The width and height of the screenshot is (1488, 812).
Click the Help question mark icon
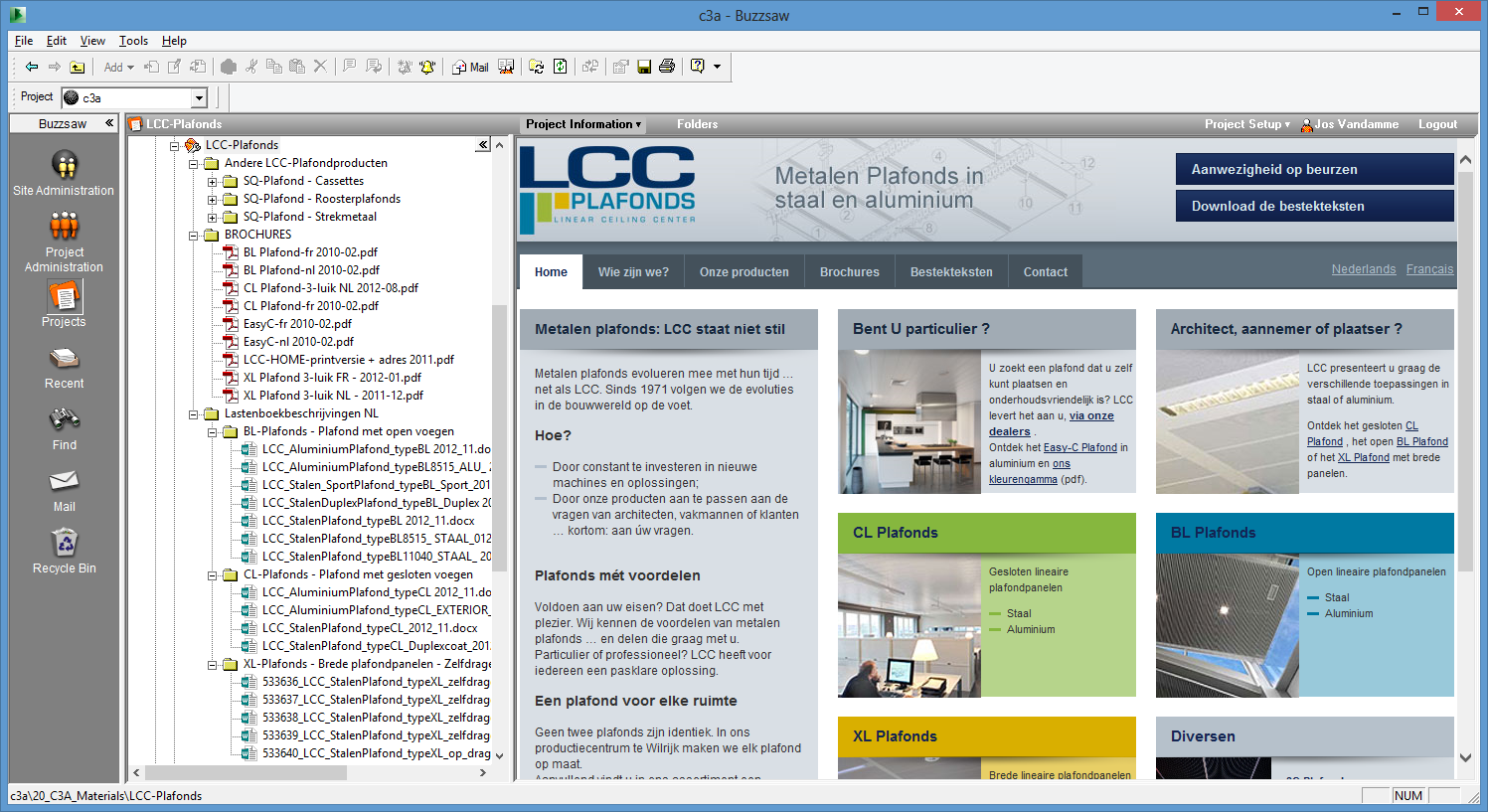tap(698, 67)
